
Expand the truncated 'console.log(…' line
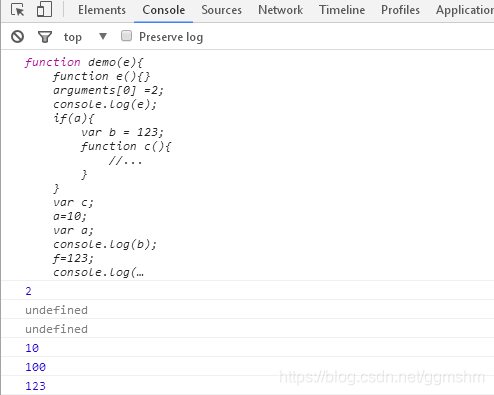(x=98, y=272)
